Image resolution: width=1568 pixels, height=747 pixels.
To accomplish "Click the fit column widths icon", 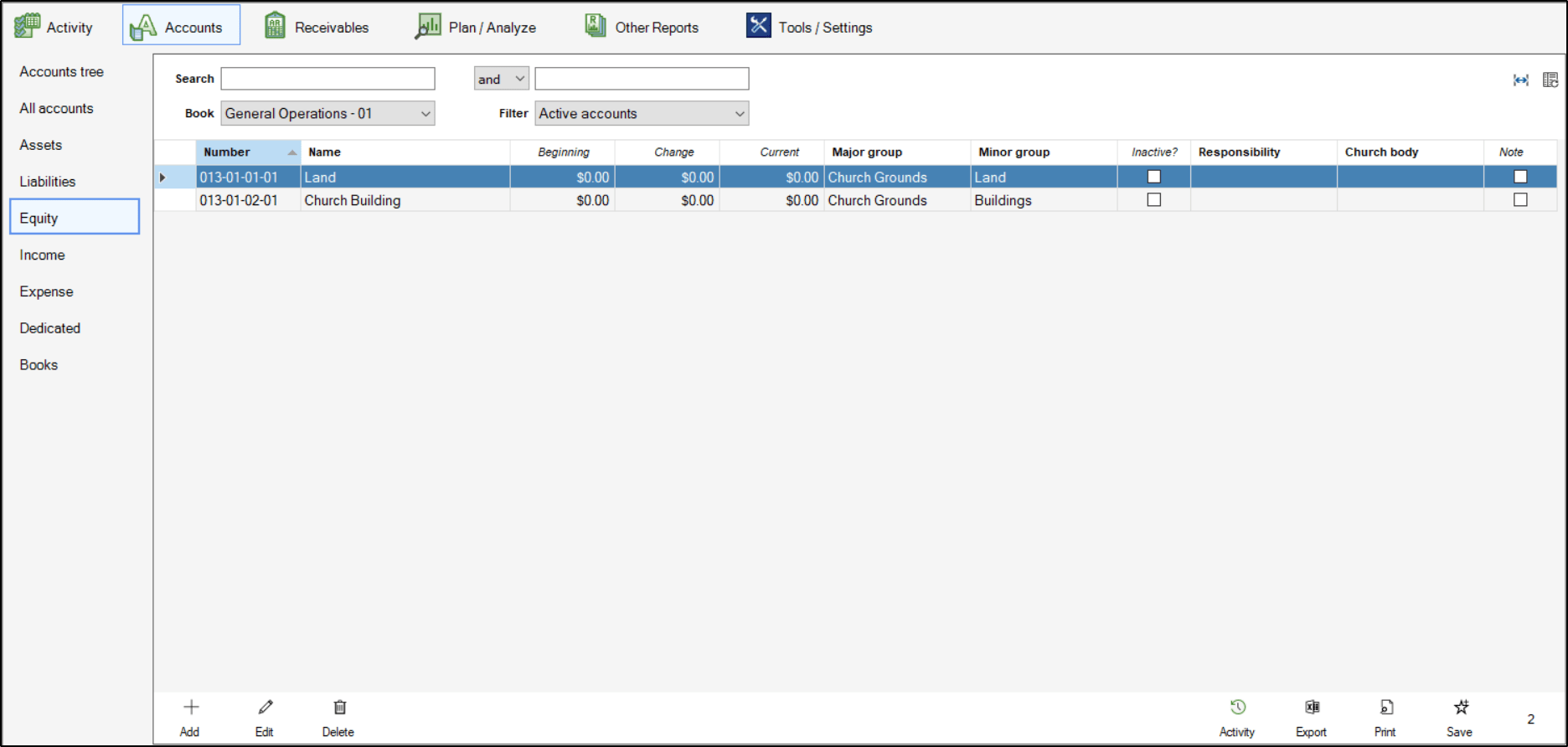I will (1521, 80).
